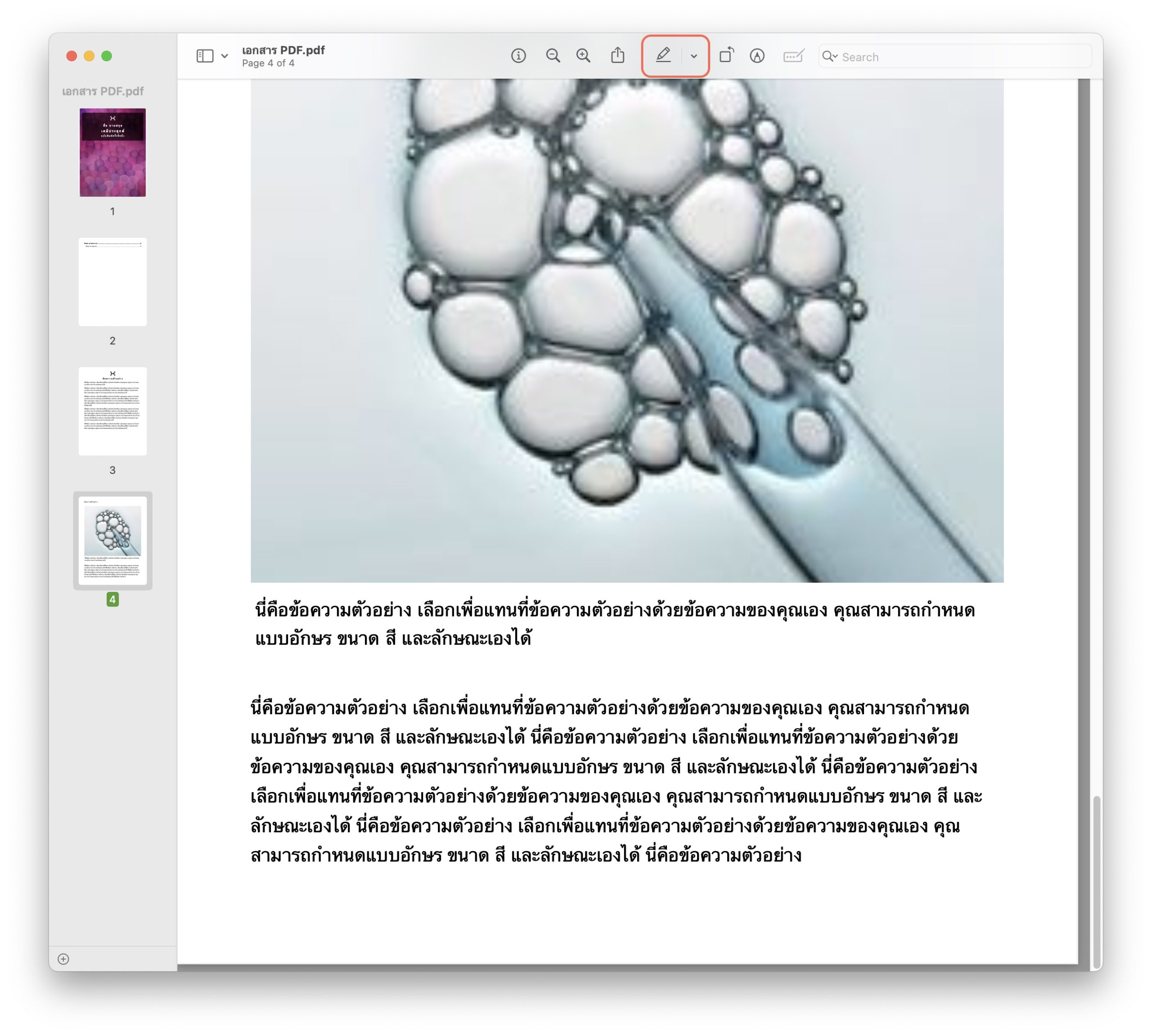Rotate the page with the rotate icon
The height and width of the screenshot is (1036, 1152).
pyautogui.click(x=726, y=56)
